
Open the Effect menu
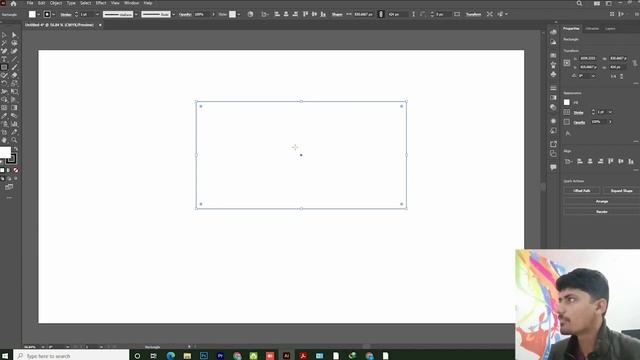(x=101, y=3)
